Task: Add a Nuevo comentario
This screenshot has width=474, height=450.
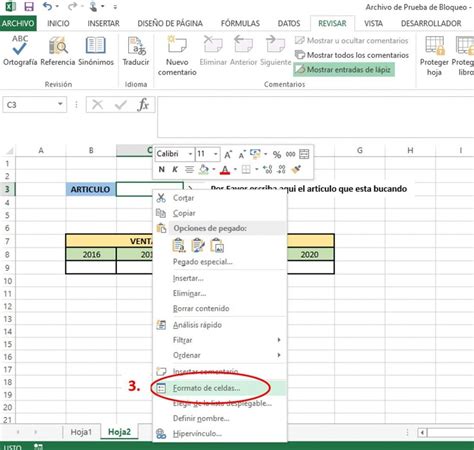Action: click(177, 55)
